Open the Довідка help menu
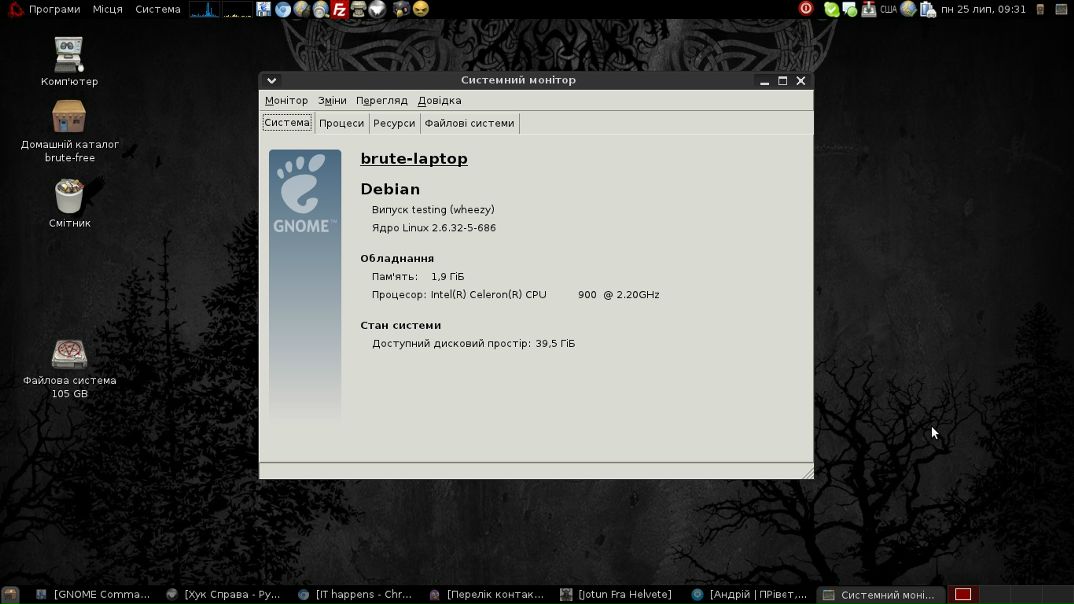 tap(439, 101)
